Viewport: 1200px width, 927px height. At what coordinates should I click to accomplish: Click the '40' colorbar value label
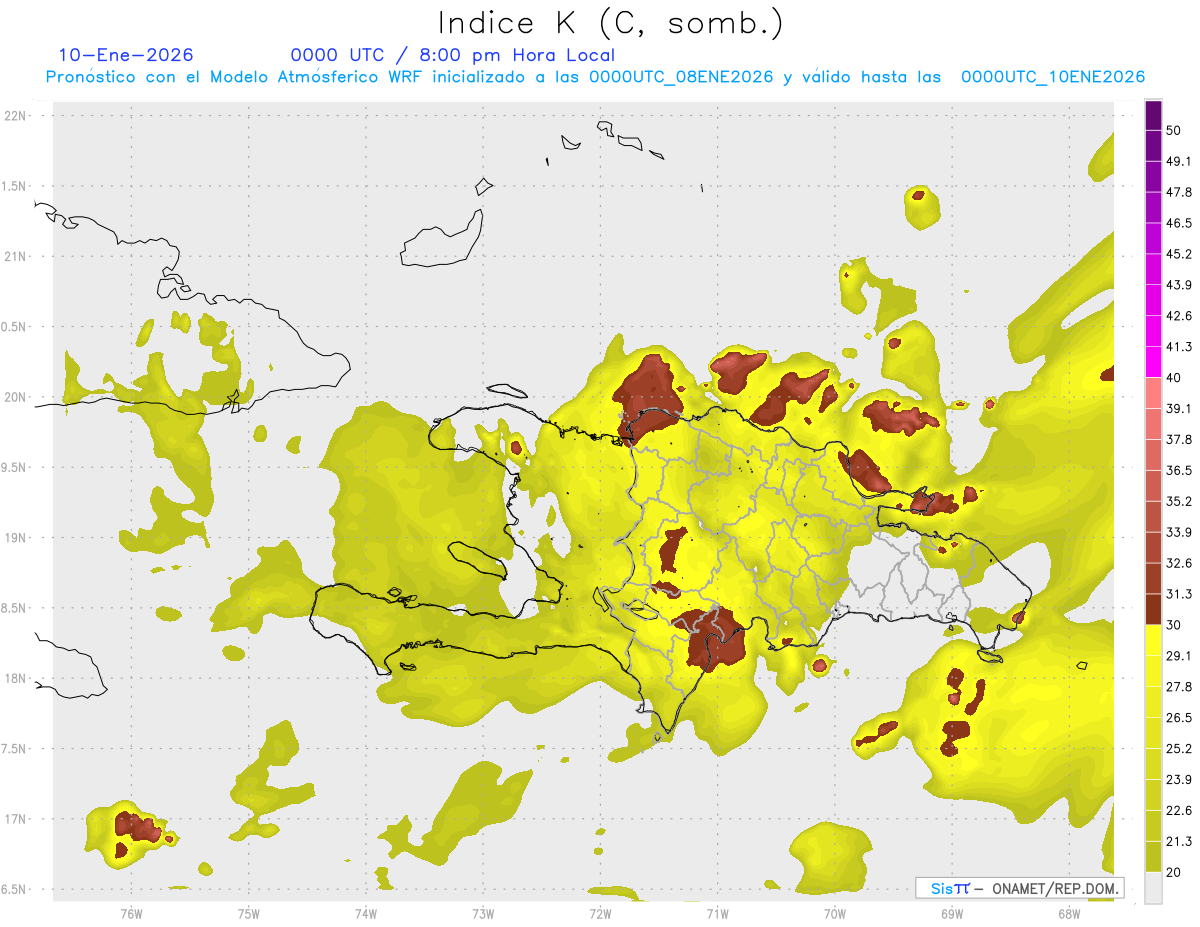click(1174, 379)
